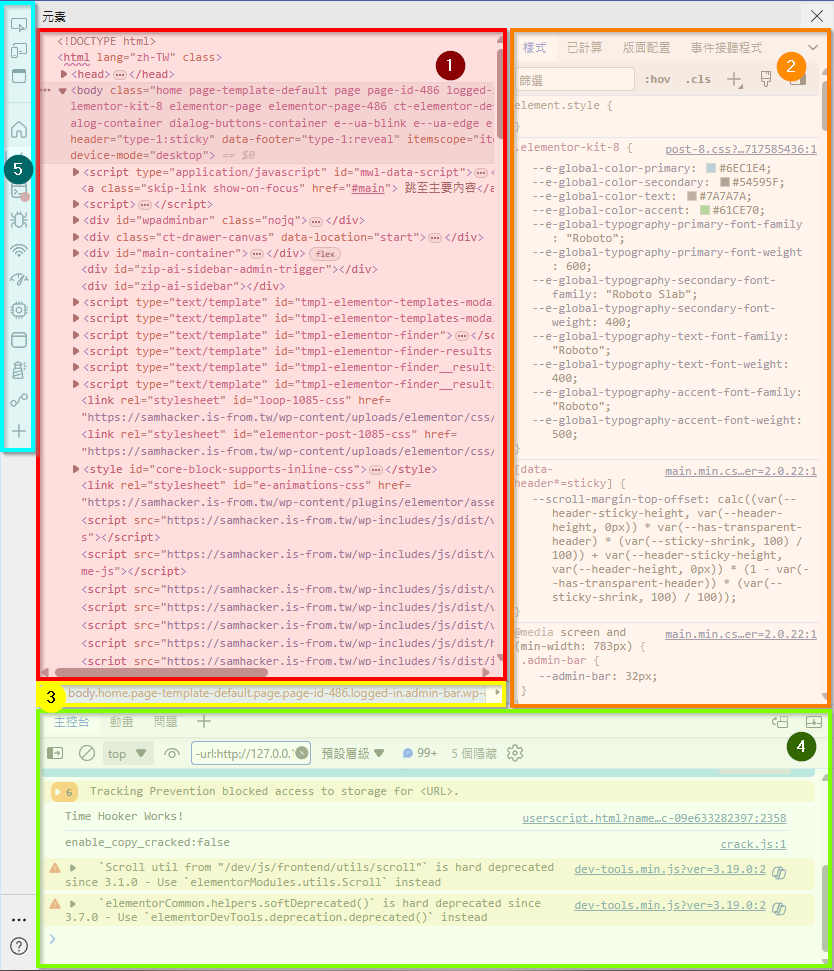Screen dimensions: 834x971
Task: Expand the wpadminbar div node
Action: pyautogui.click(x=76, y=220)
